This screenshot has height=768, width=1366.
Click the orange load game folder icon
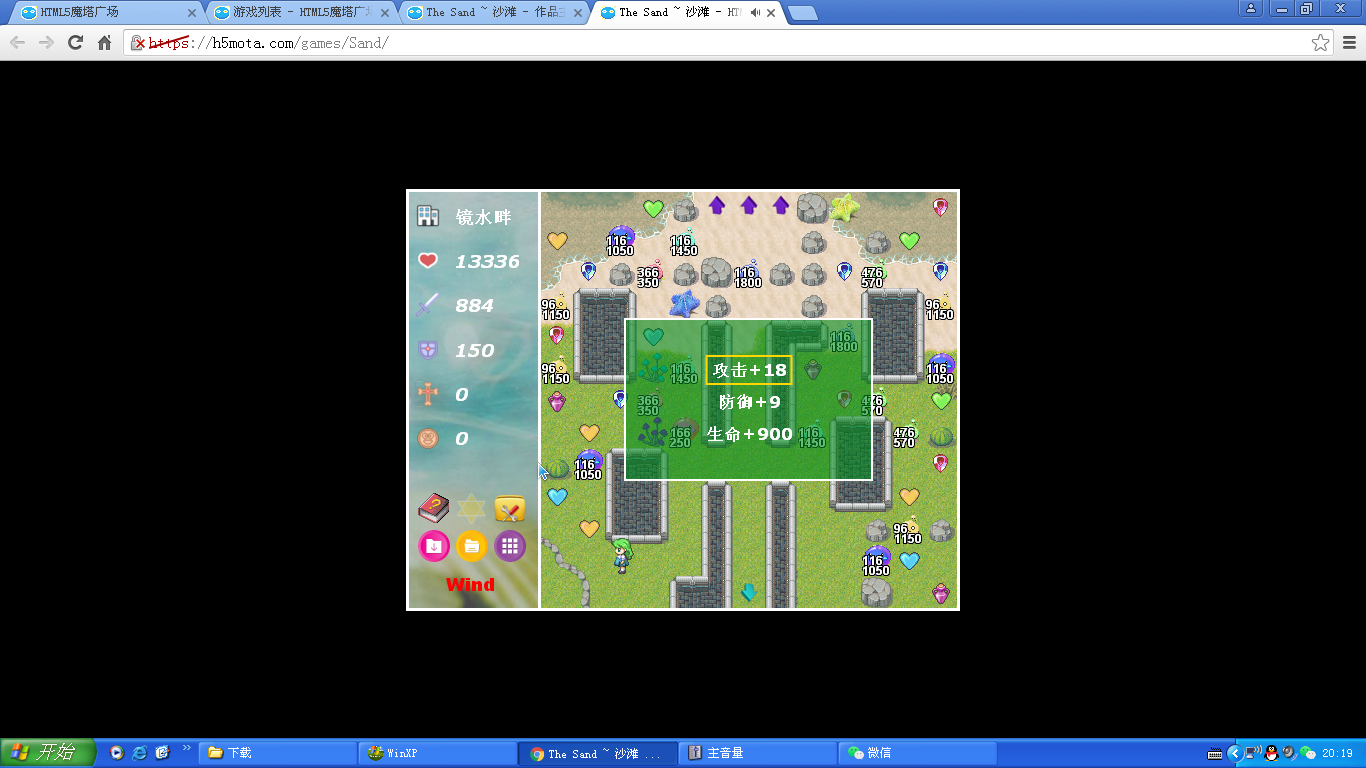pyautogui.click(x=472, y=546)
